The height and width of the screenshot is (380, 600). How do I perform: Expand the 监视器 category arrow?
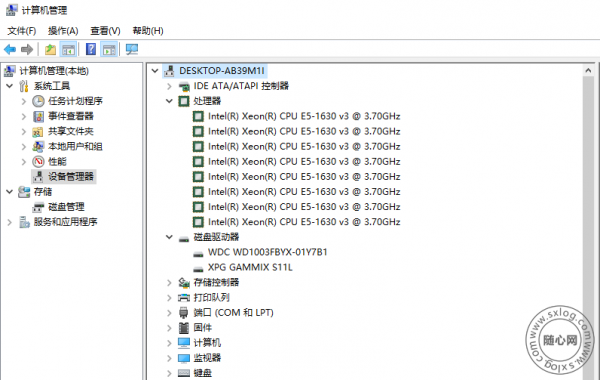tap(169, 358)
